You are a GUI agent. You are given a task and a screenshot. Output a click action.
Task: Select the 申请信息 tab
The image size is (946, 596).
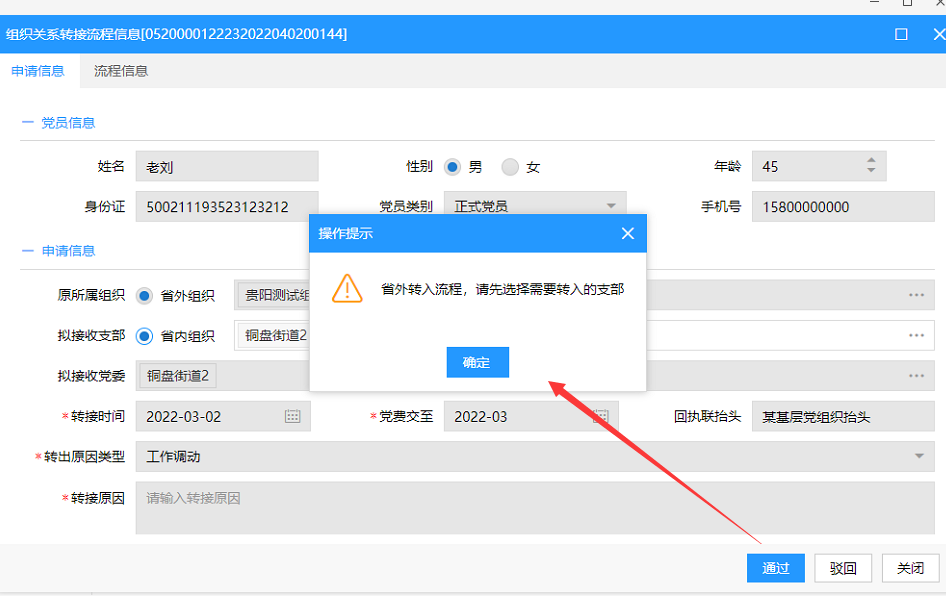tap(38, 71)
